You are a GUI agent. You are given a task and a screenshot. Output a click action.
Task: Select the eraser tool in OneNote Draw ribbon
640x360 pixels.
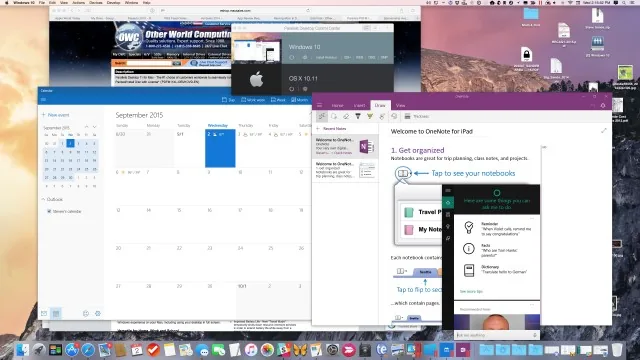point(346,116)
